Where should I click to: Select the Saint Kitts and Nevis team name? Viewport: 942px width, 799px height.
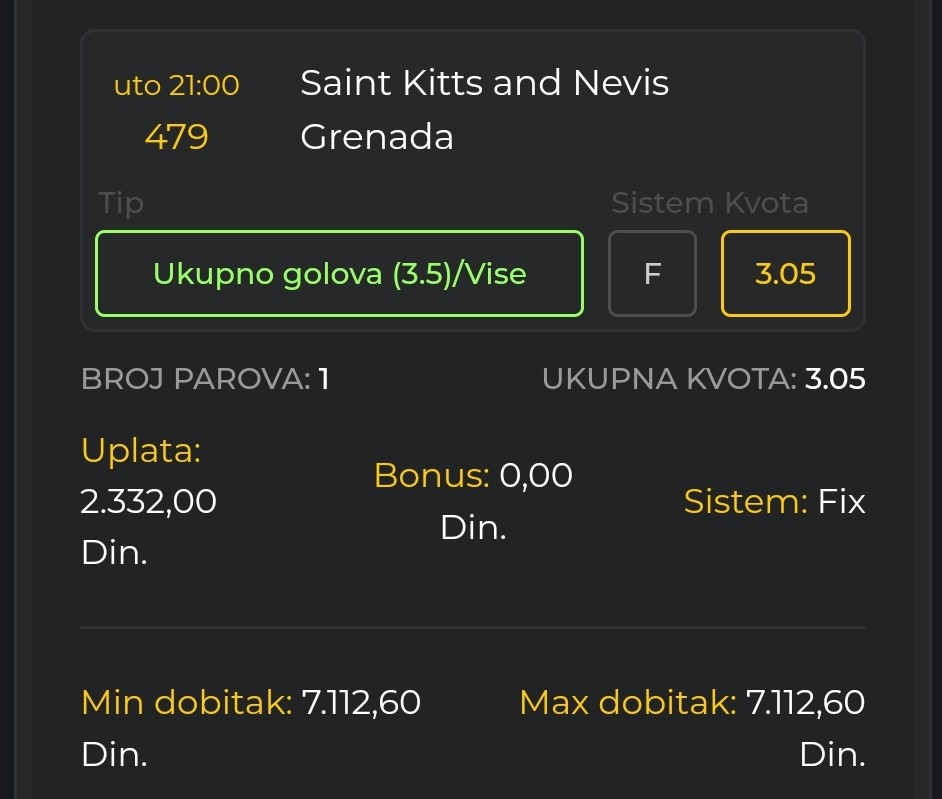pyautogui.click(x=484, y=82)
